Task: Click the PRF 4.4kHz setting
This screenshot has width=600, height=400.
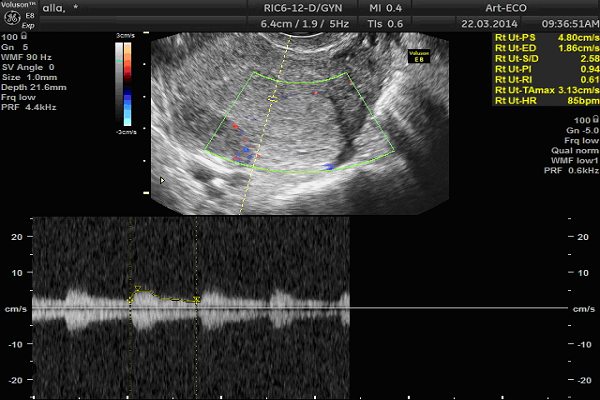Action: 29,107
